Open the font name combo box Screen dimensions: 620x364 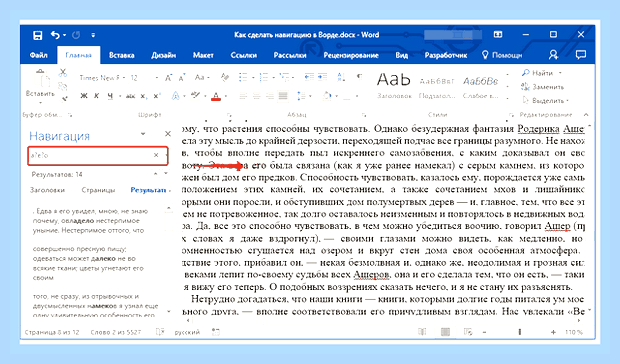102,77
